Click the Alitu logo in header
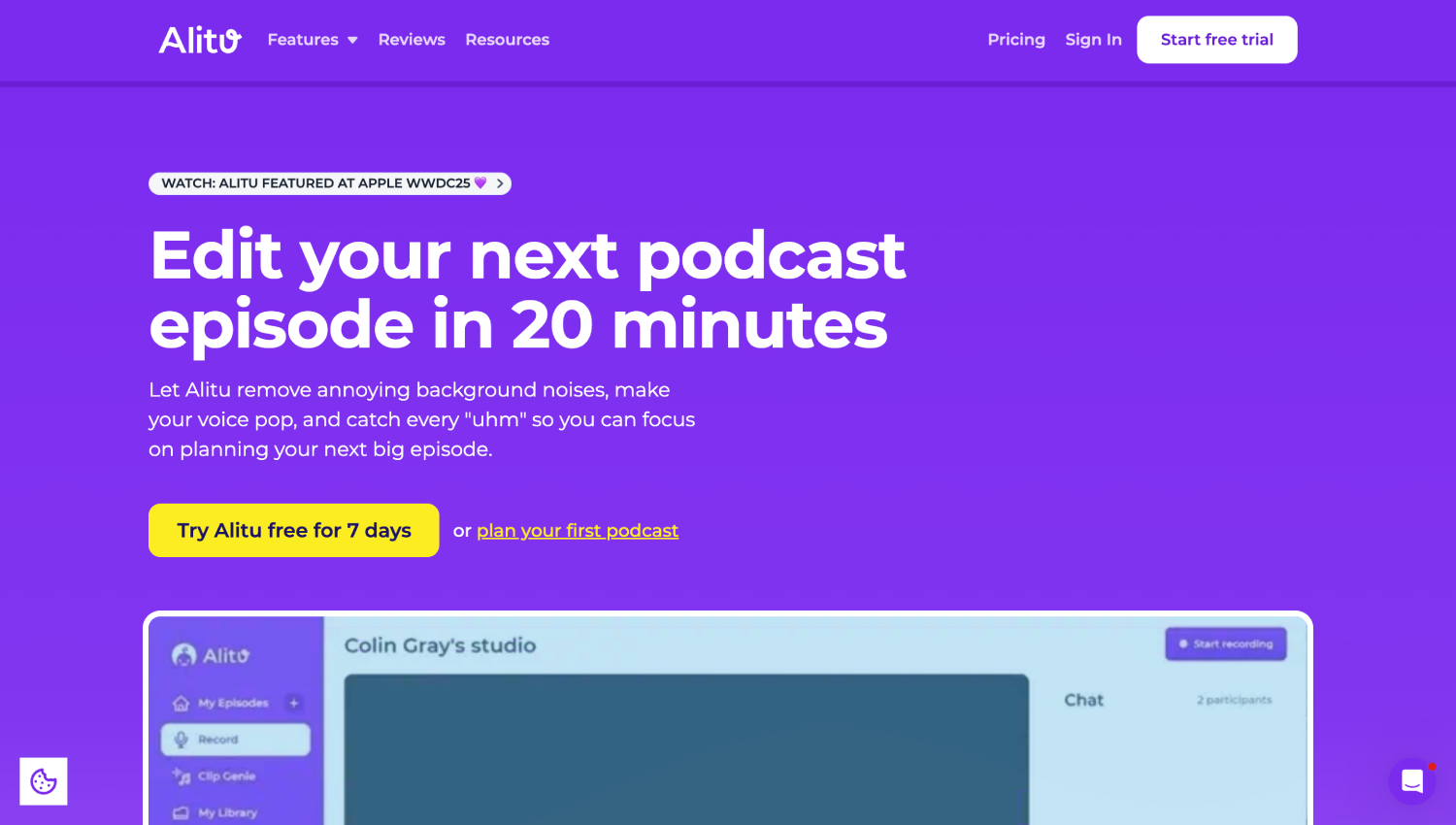 pyautogui.click(x=200, y=40)
